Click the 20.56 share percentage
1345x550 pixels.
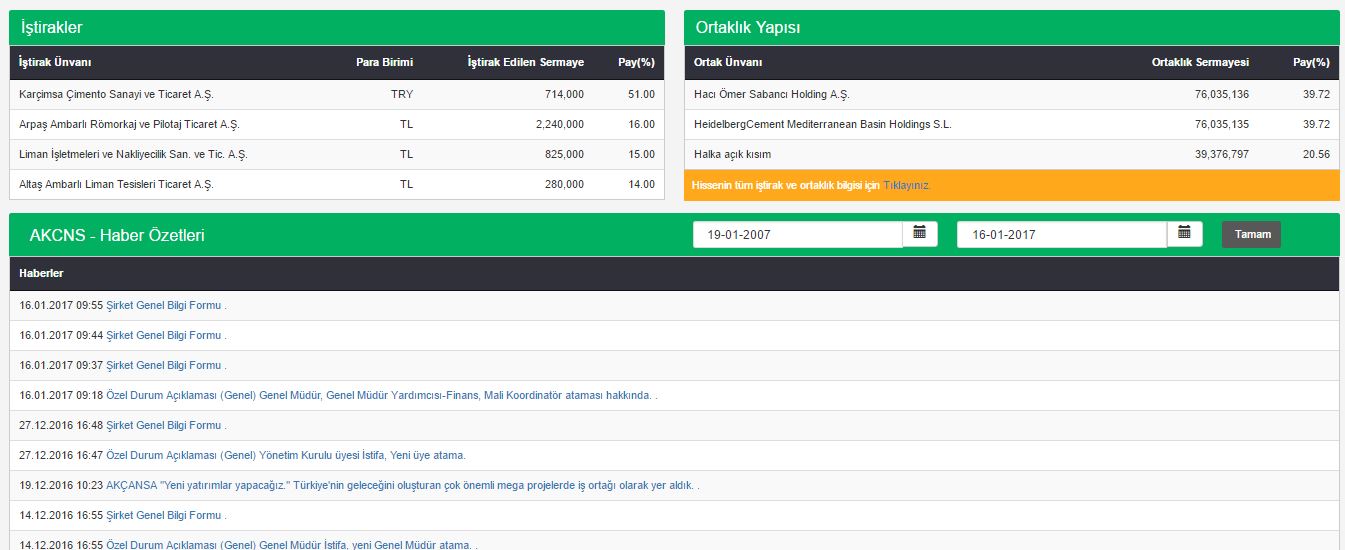(x=1316, y=154)
